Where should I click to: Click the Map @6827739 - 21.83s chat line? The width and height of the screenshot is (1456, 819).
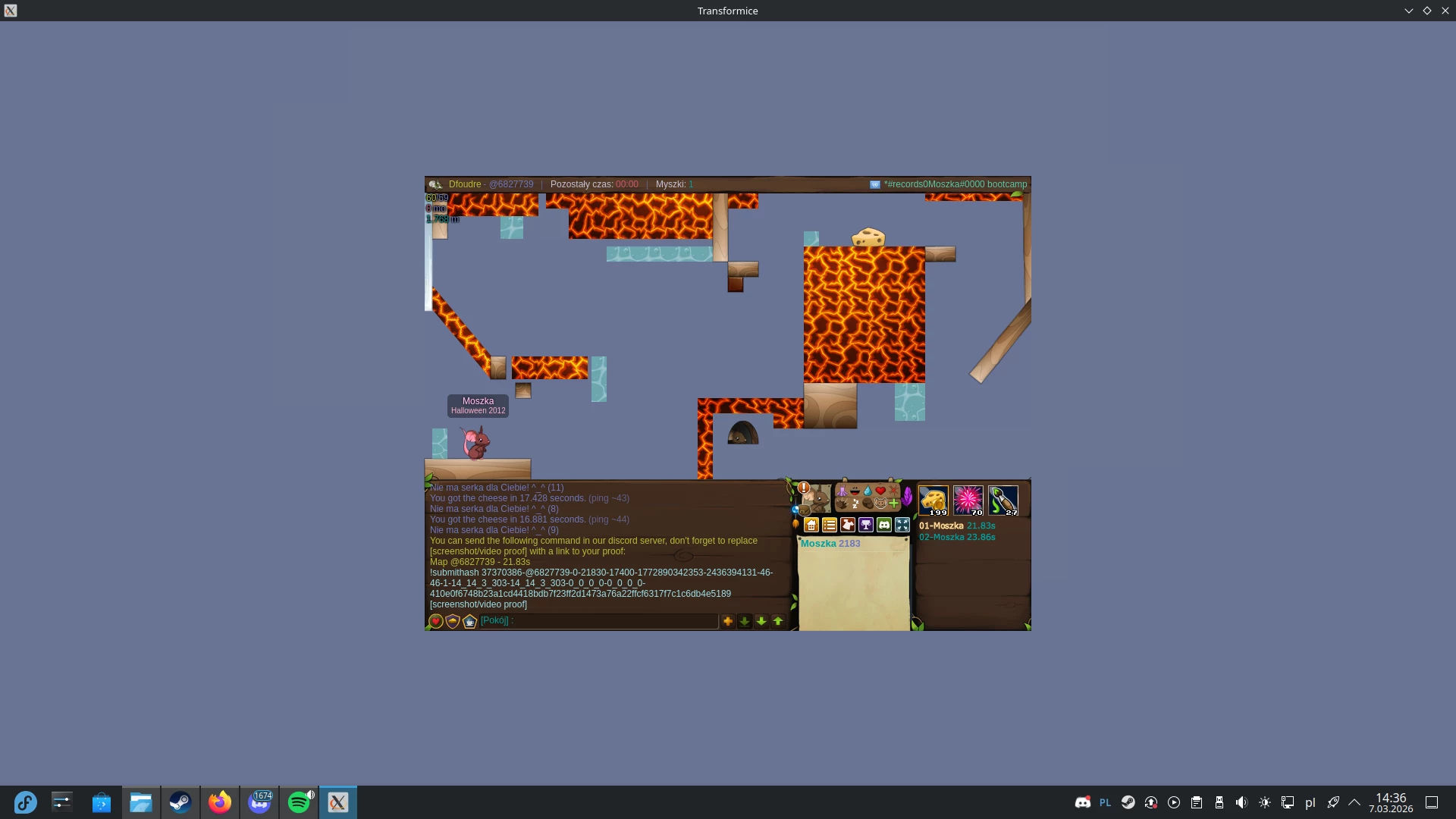[x=480, y=562]
